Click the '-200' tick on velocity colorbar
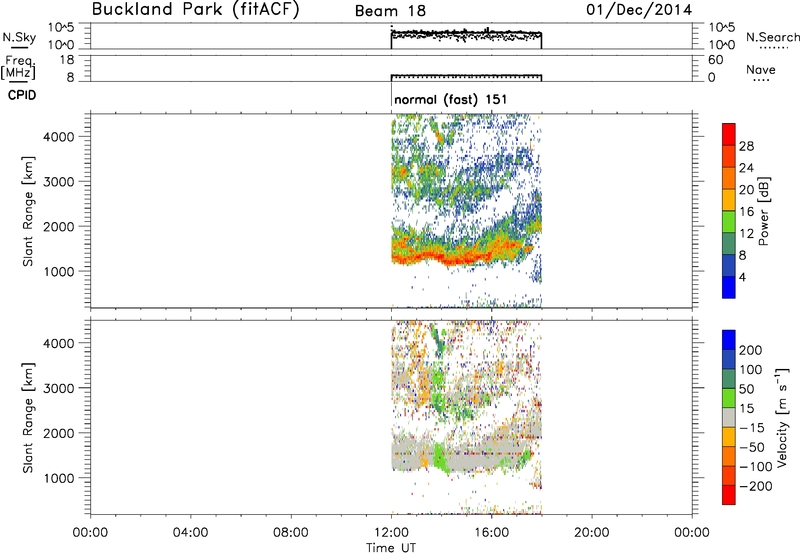The width and height of the screenshot is (800, 554). 756,486
